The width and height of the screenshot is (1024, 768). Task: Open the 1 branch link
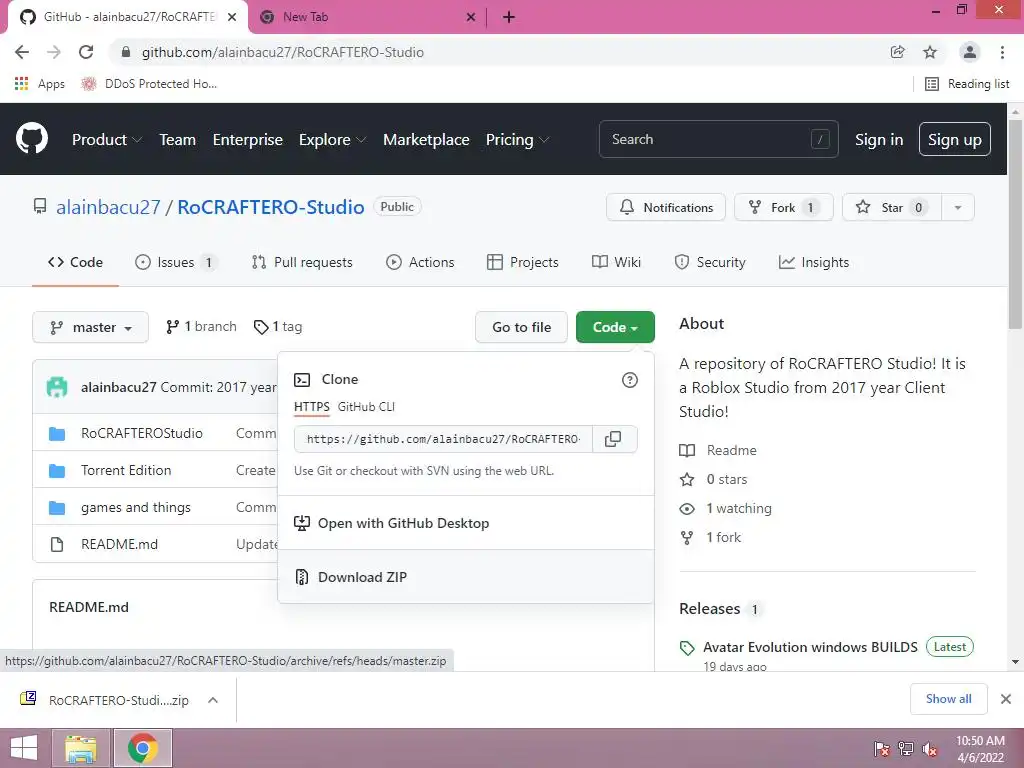point(201,327)
